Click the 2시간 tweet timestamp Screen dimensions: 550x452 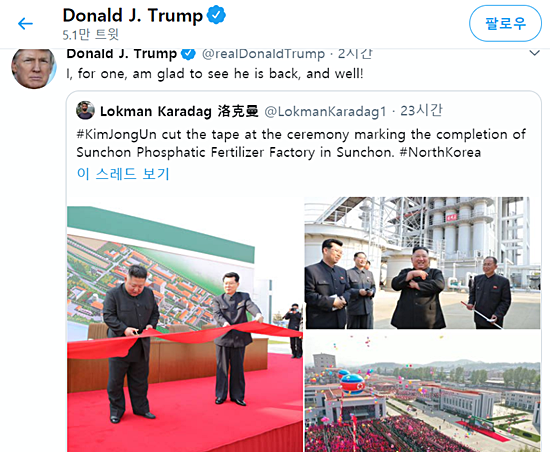355,54
